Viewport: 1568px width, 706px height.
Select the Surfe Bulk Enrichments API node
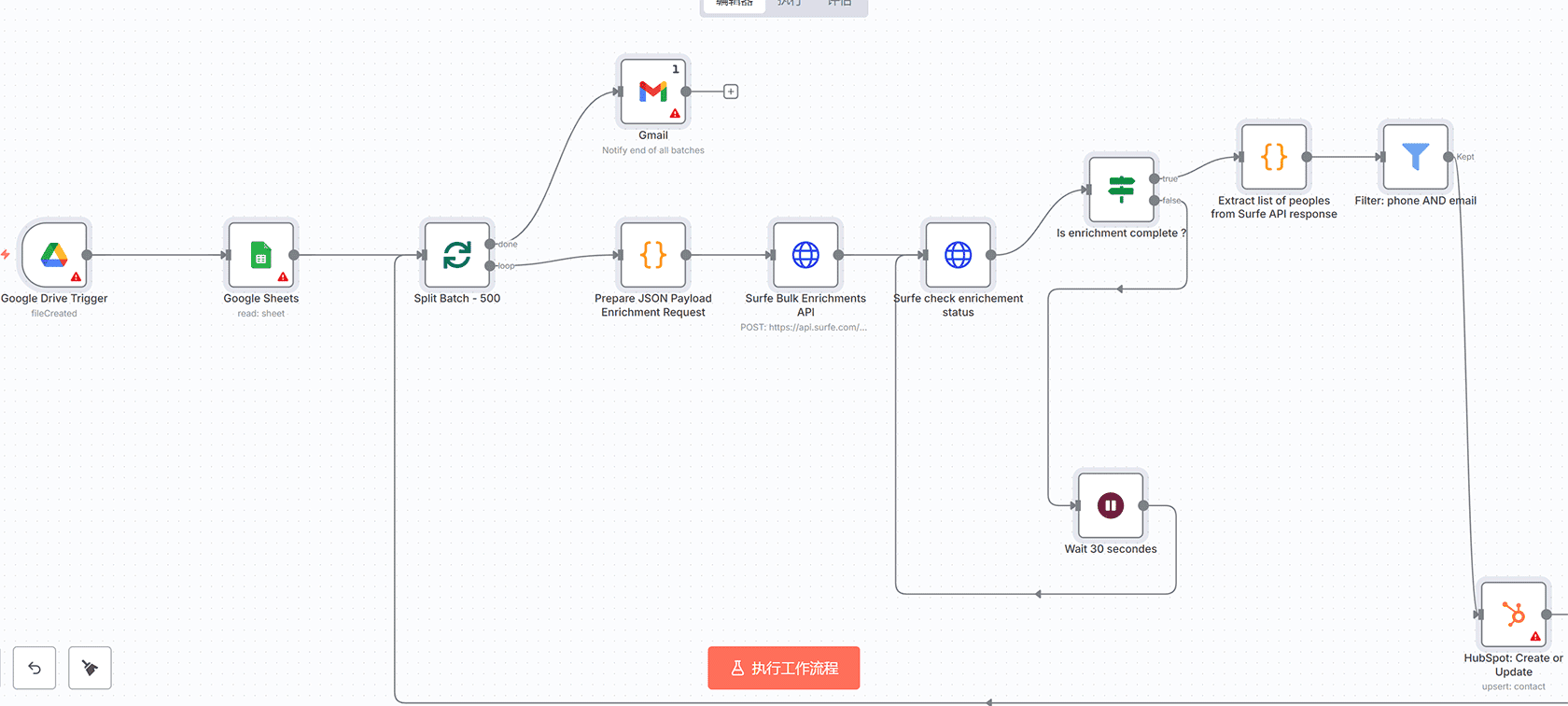805,255
